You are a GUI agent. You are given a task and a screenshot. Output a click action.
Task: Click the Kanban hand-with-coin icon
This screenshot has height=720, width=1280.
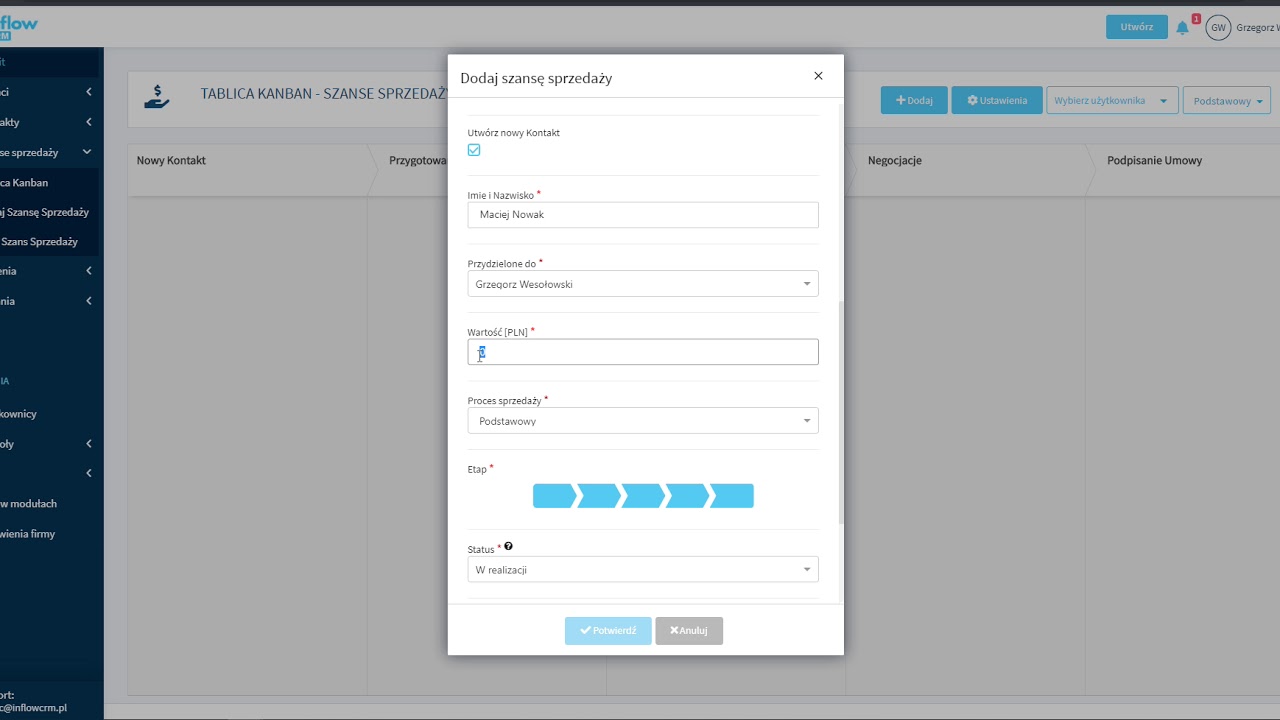[x=157, y=96]
